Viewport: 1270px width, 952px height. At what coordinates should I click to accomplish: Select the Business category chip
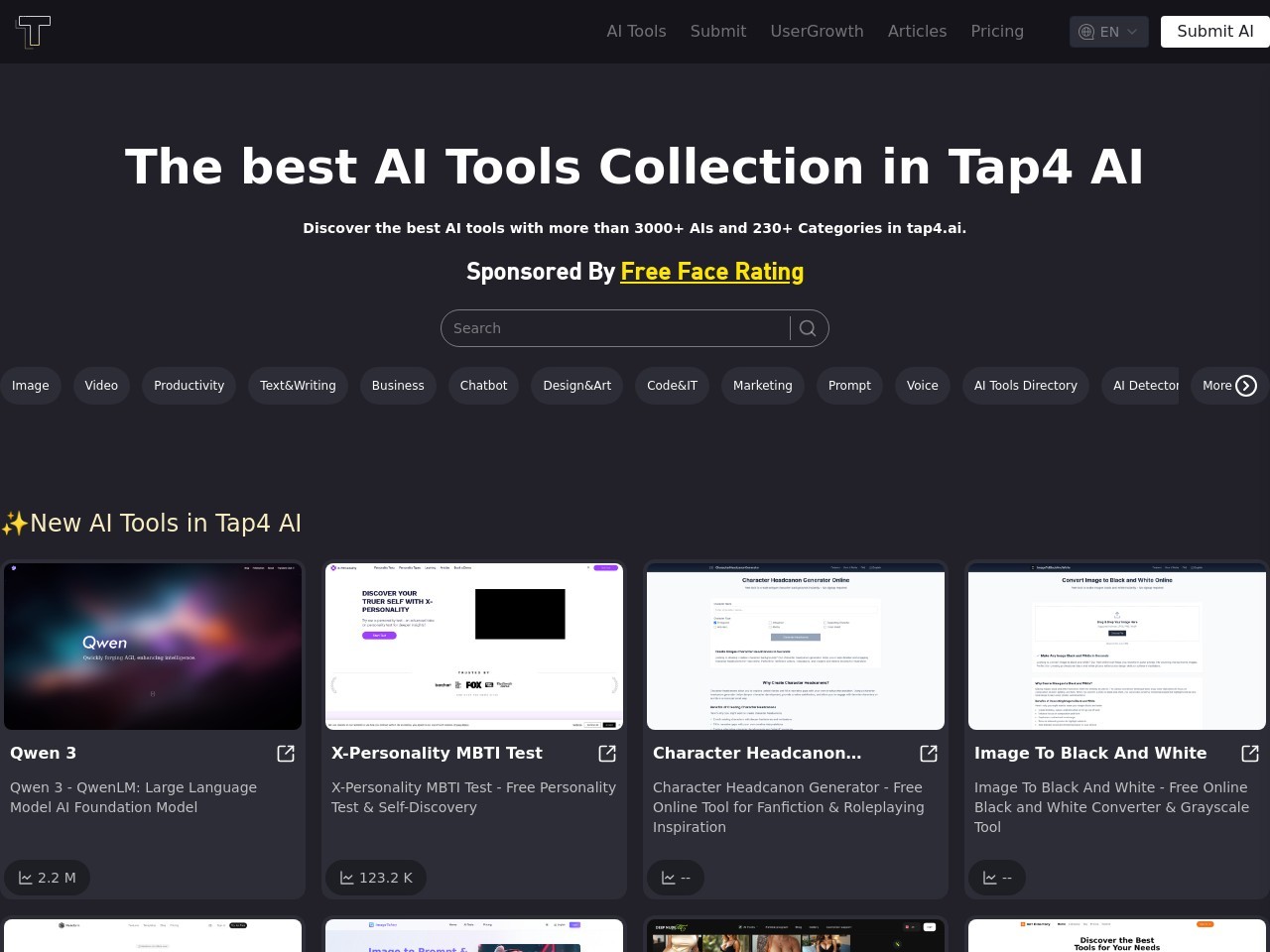398,386
